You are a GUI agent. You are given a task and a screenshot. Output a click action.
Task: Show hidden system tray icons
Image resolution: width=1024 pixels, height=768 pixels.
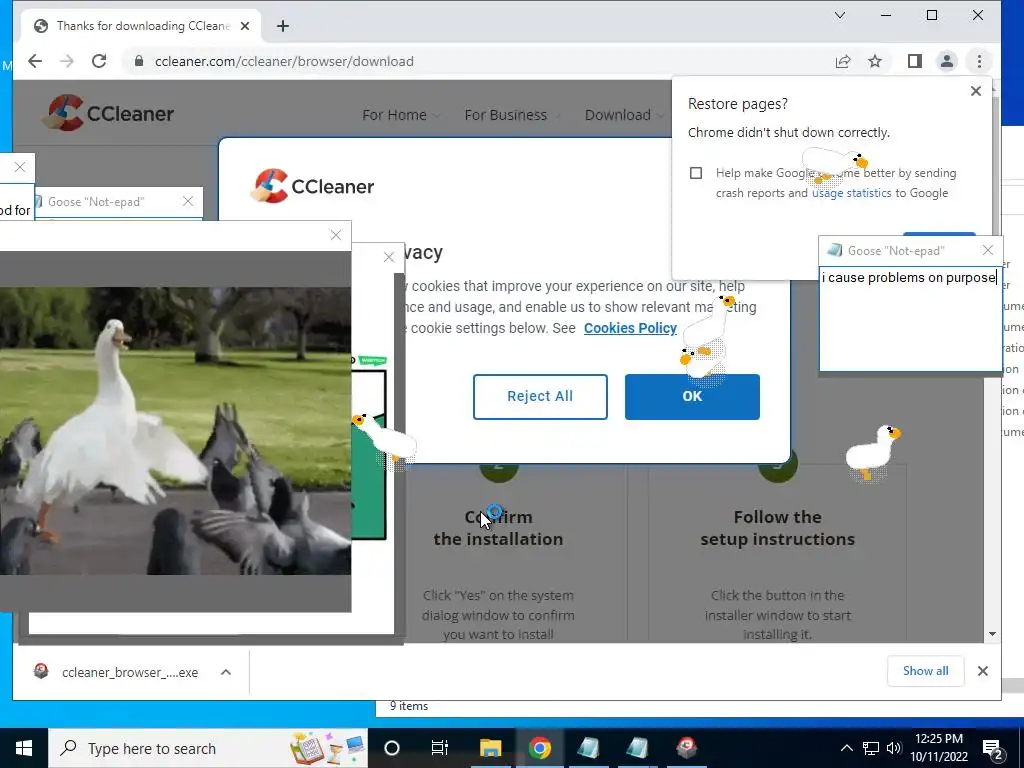pos(846,748)
